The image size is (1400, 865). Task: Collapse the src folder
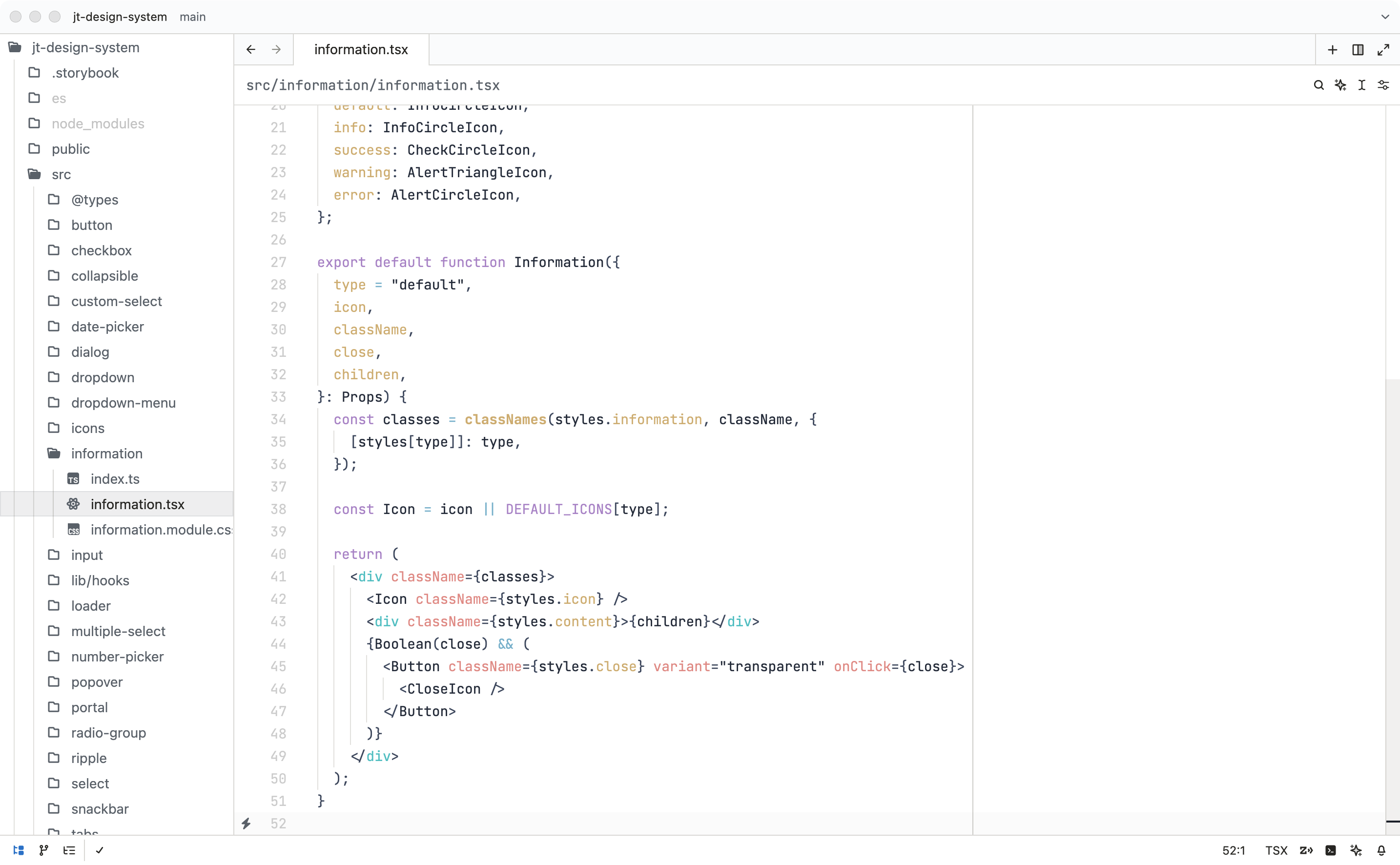(117, 174)
